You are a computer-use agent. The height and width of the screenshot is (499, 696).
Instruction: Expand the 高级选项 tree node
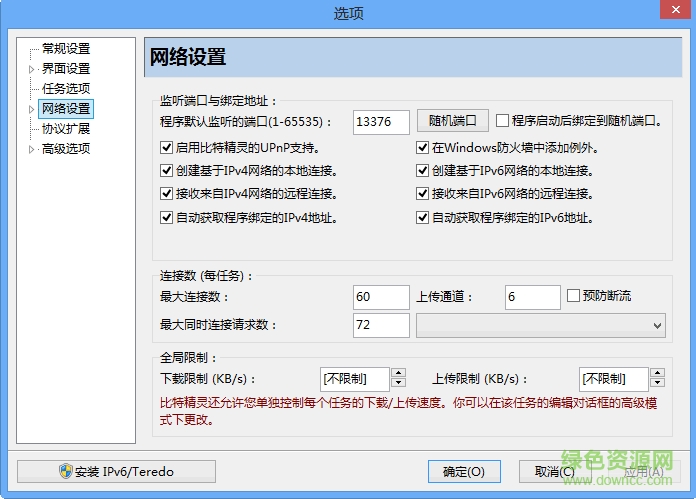[32, 149]
